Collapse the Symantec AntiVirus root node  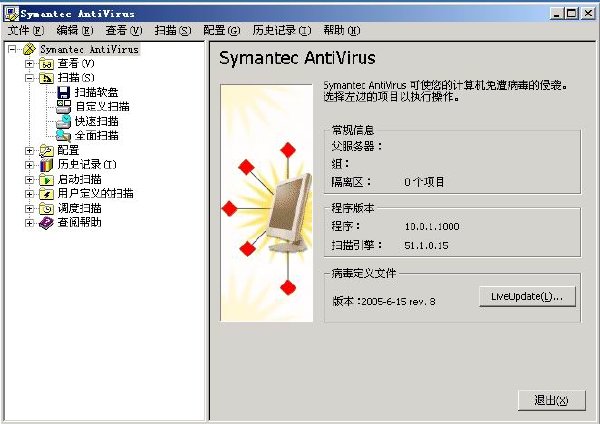pyautogui.click(x=12, y=49)
